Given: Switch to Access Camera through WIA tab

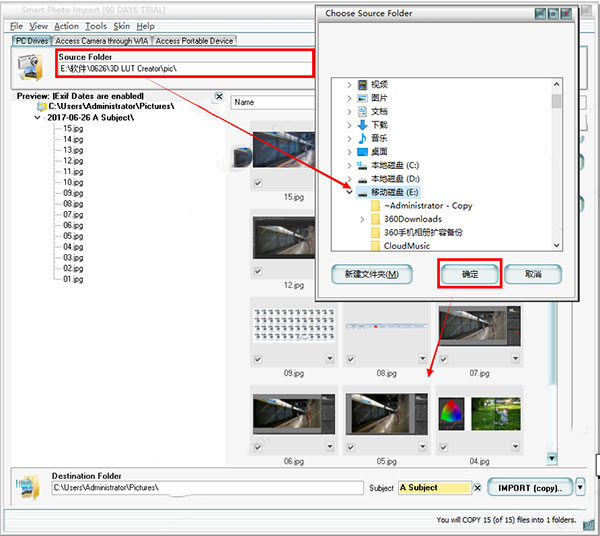Looking at the screenshot, I should (102, 41).
